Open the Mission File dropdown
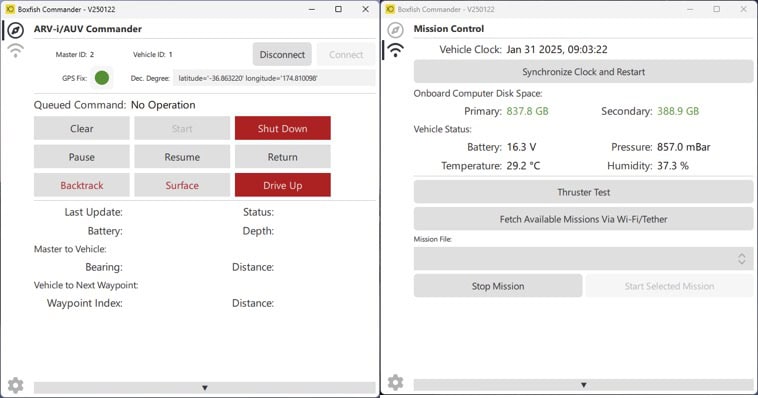This screenshot has width=758, height=398. (583, 259)
